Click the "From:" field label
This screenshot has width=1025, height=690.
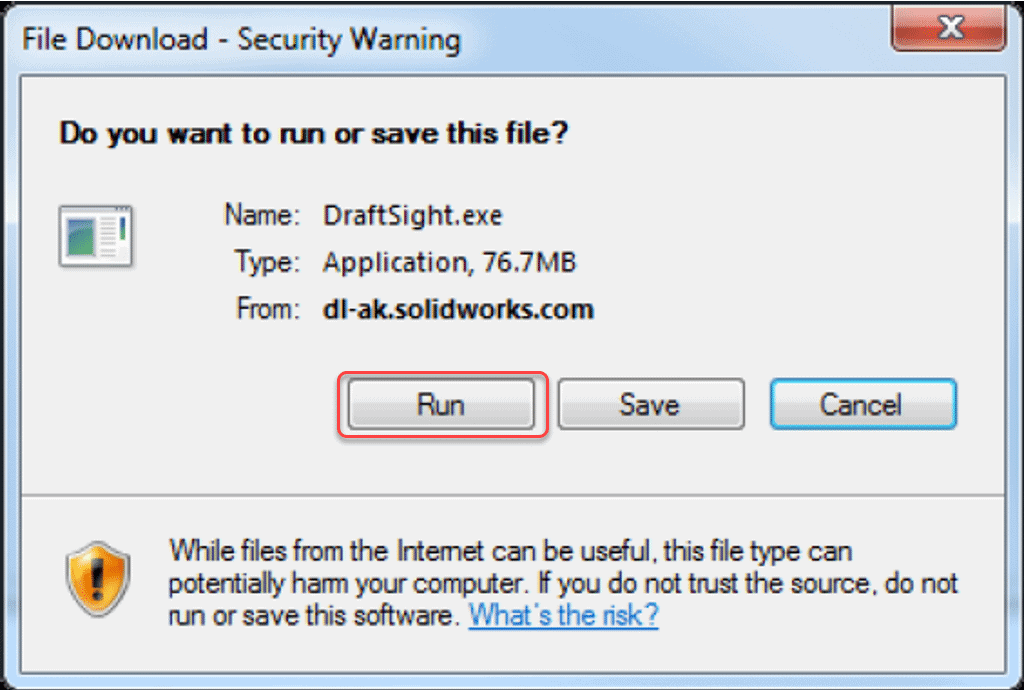click(267, 309)
